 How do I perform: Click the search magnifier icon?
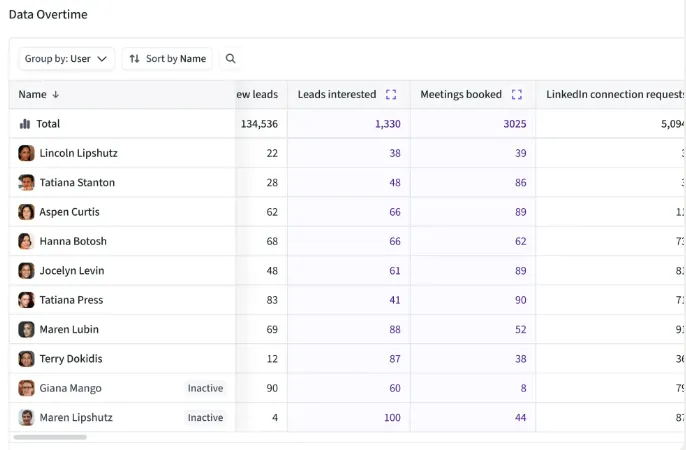(x=231, y=59)
